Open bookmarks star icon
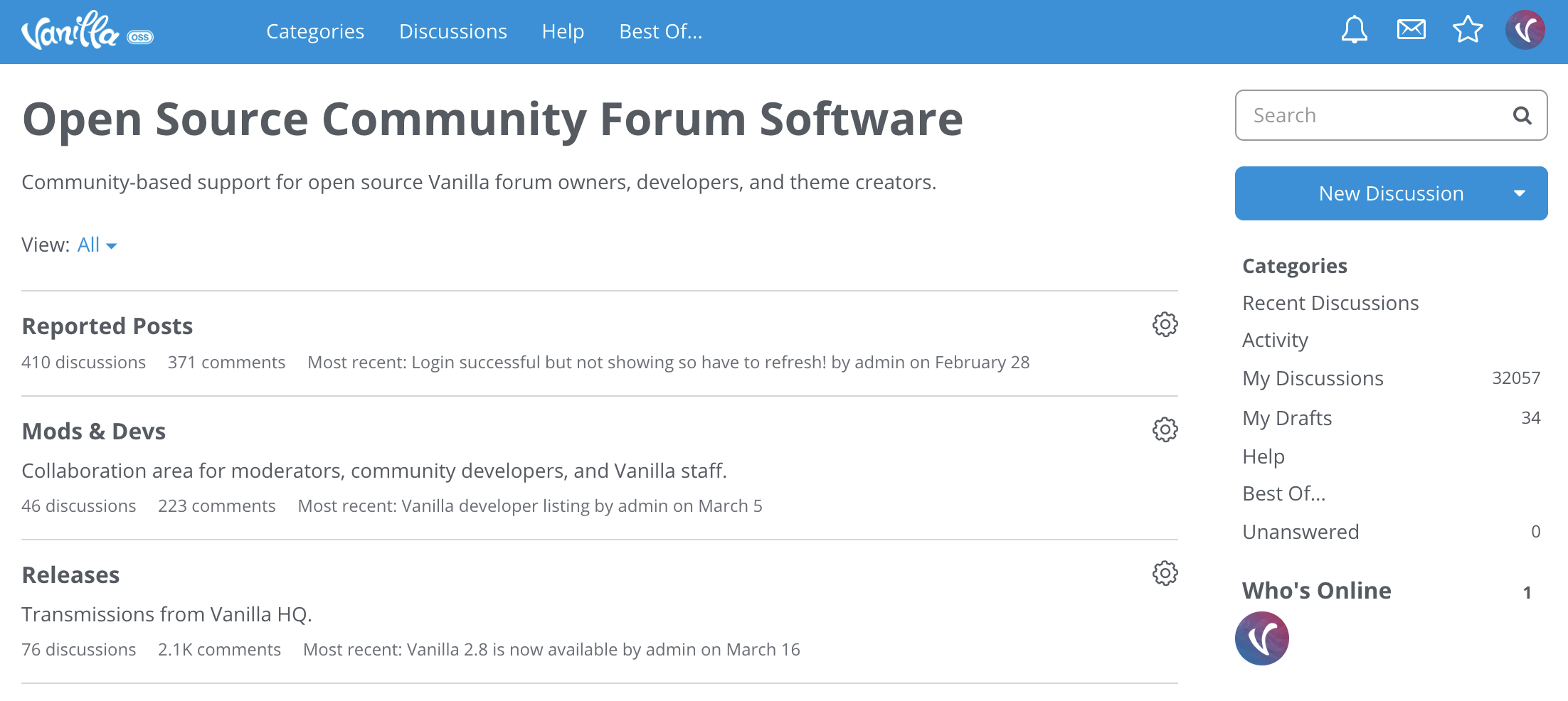This screenshot has width=1568, height=701. (x=1468, y=30)
